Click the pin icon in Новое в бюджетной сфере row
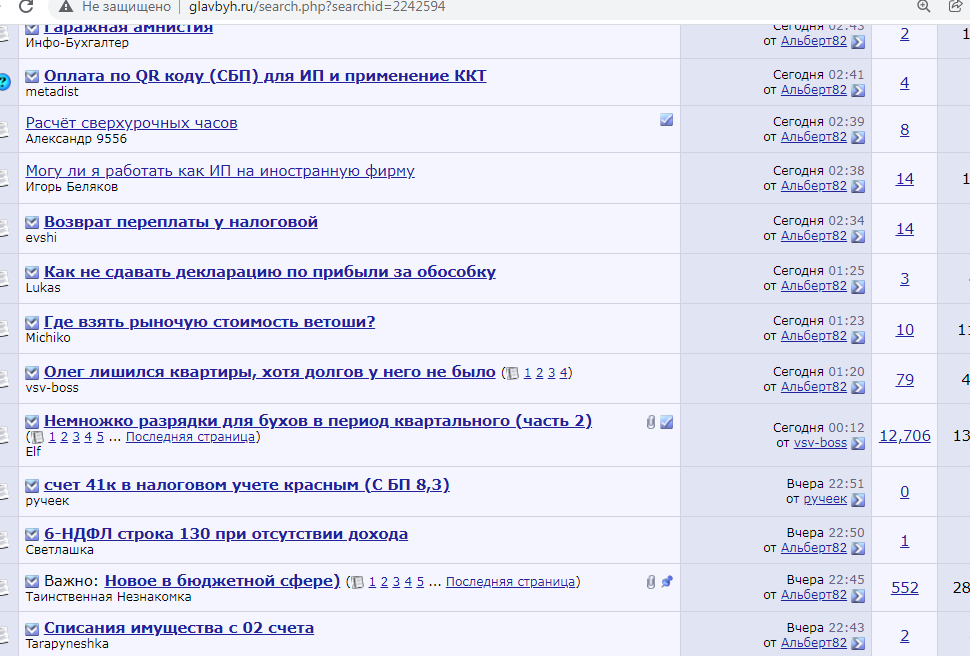 point(667,581)
